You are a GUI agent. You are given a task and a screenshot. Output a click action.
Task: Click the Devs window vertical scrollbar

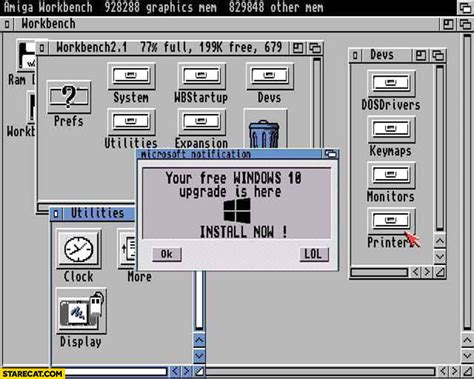[440, 148]
